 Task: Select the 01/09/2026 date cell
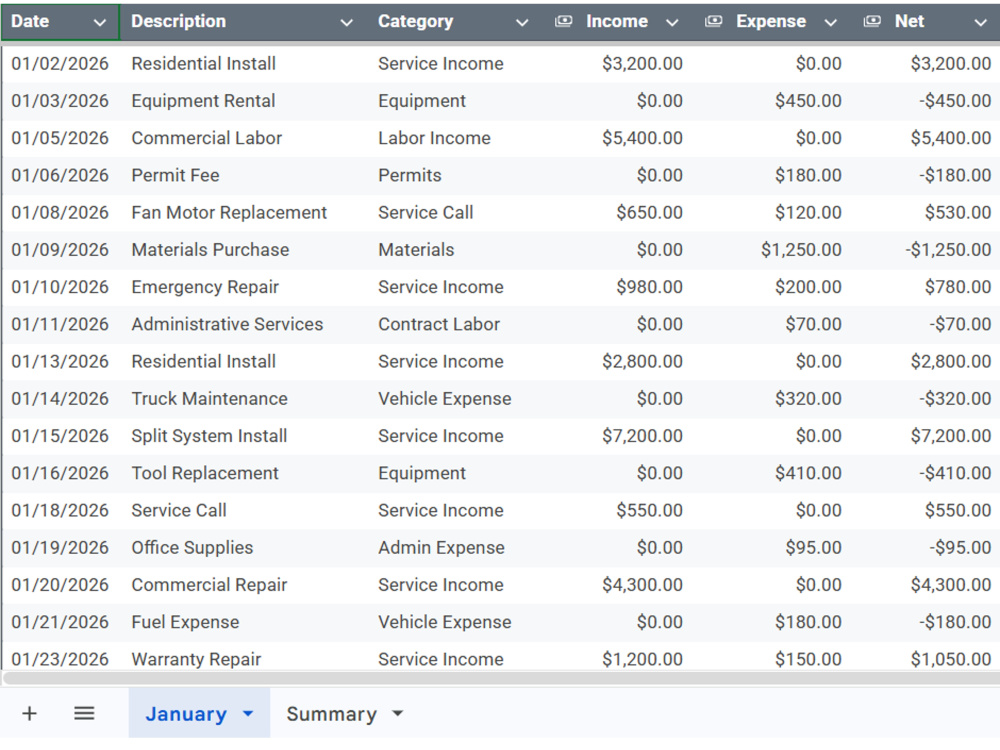point(61,249)
